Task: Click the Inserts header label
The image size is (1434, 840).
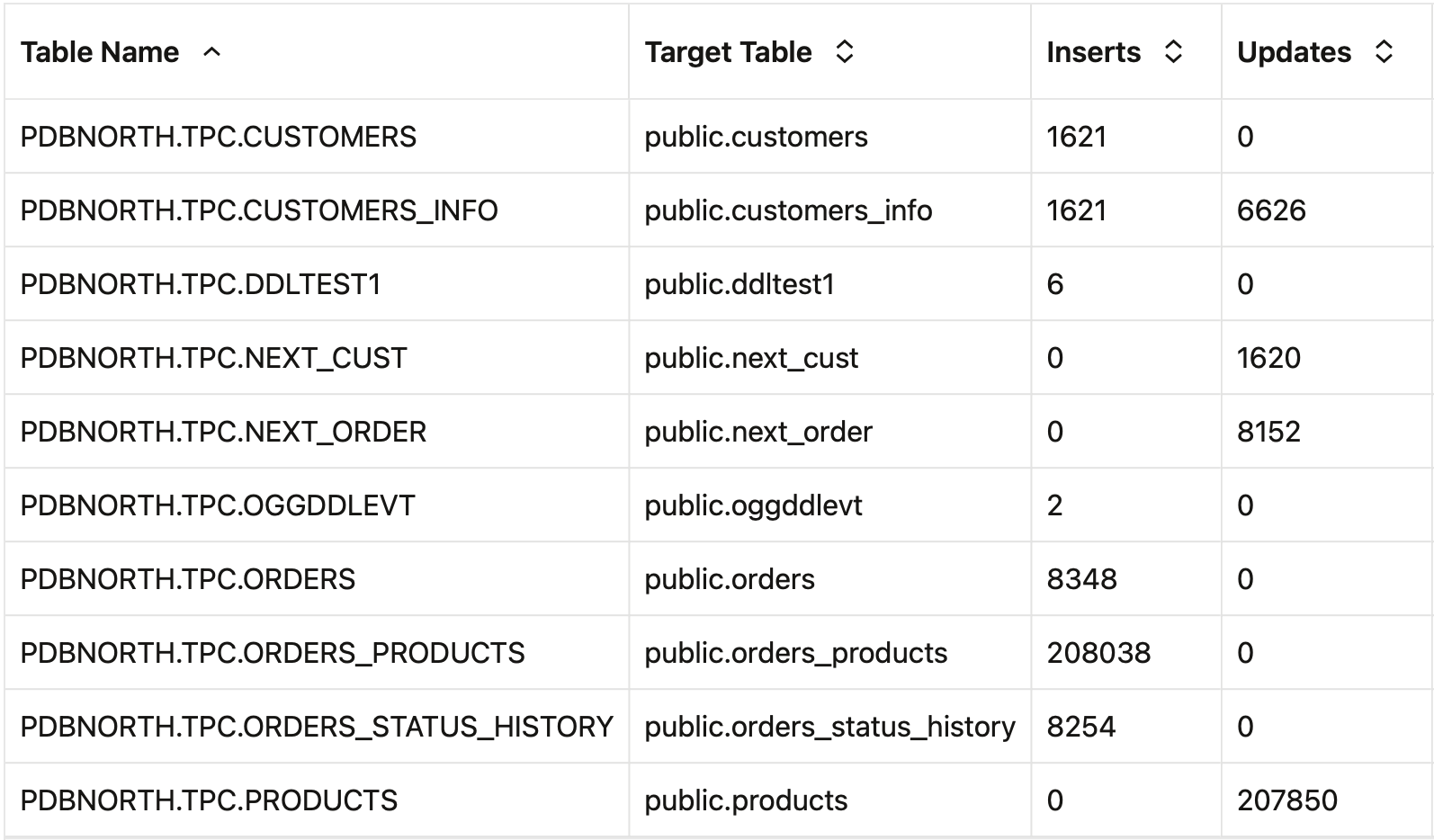Action: [x=1091, y=52]
